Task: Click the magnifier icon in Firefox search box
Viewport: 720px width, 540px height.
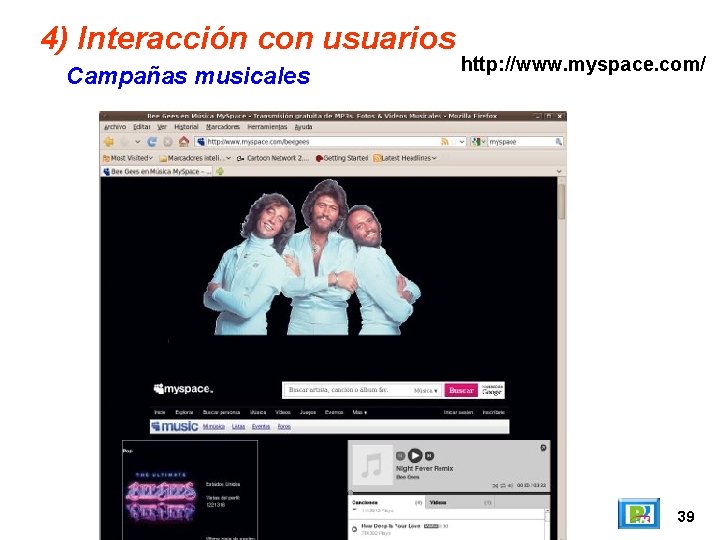Action: click(558, 142)
